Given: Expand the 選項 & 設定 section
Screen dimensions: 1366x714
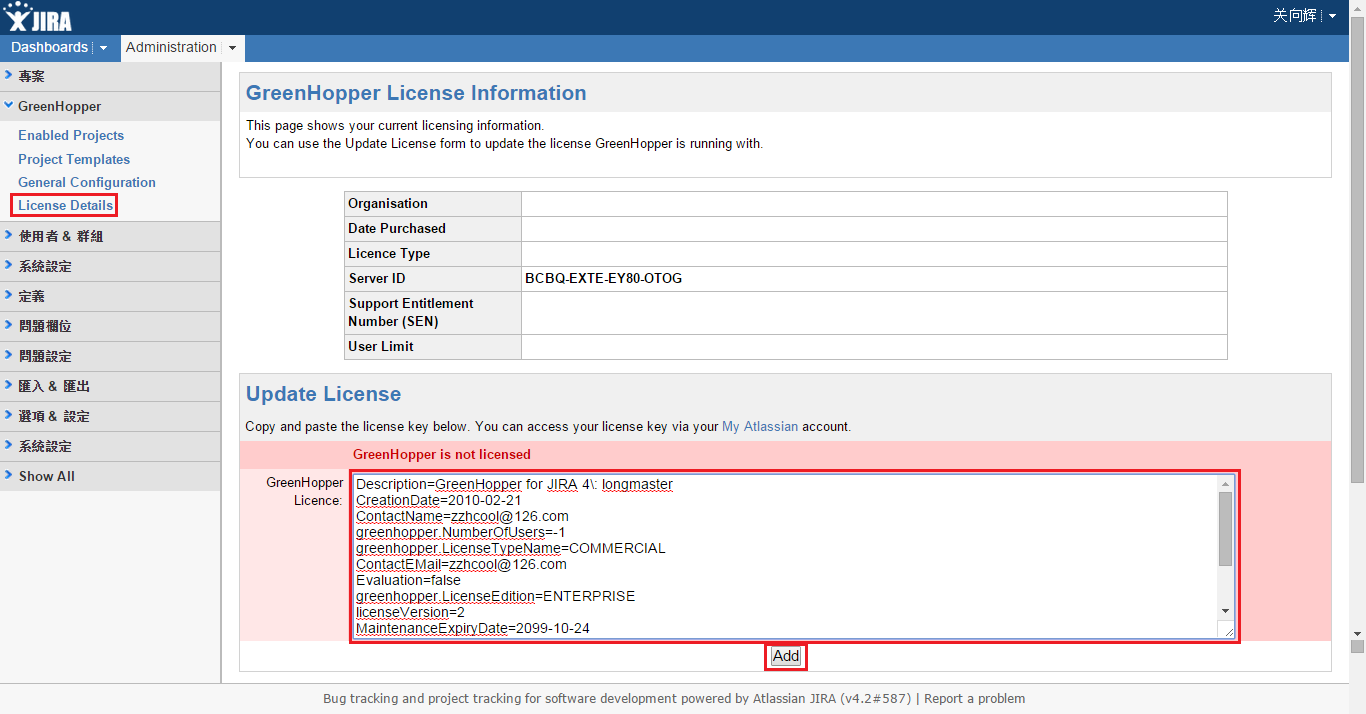Looking at the screenshot, I should pos(110,416).
